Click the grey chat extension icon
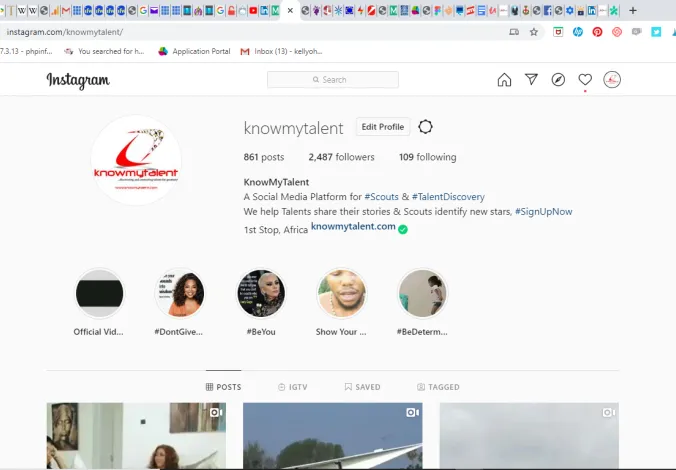This screenshot has width=676, height=470. tap(636, 32)
